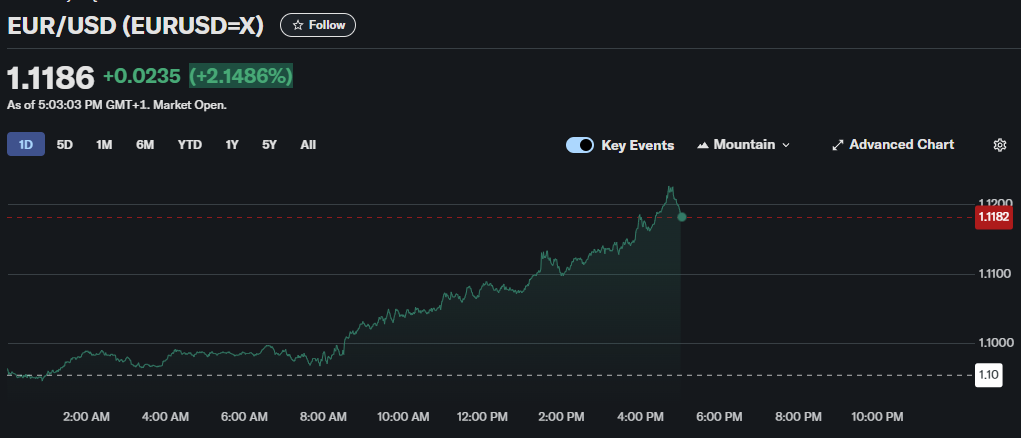Screen dimensions: 1021x438
Task: Click the 2:00 PM axis label
Action: pyautogui.click(x=561, y=417)
